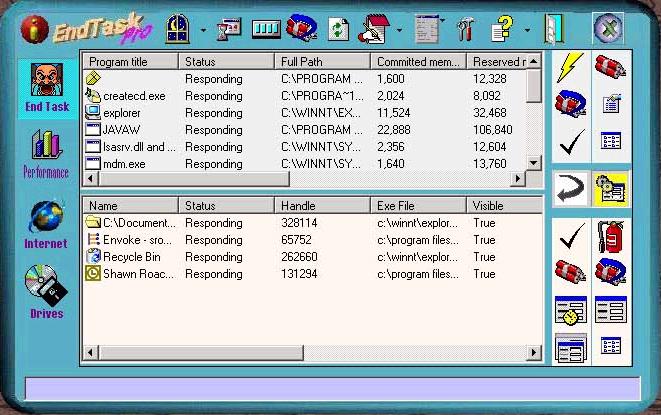Click the yellow question mark help icon
The width and height of the screenshot is (661, 415).
point(502,29)
